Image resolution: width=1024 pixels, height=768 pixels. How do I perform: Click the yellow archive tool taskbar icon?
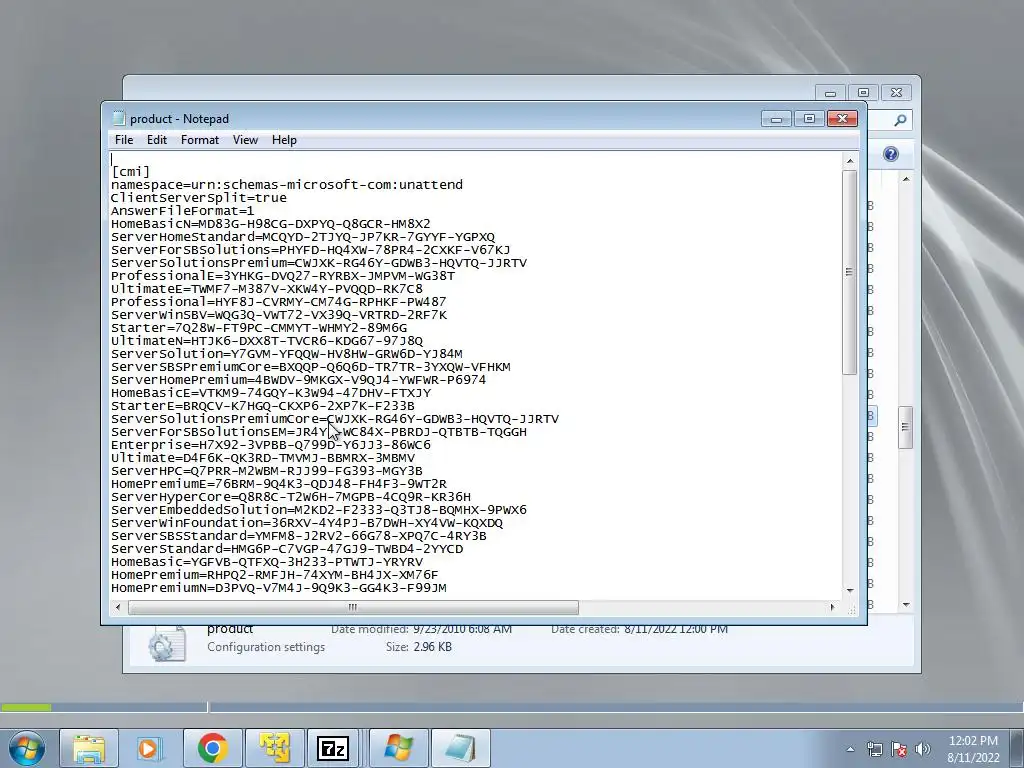click(x=274, y=748)
